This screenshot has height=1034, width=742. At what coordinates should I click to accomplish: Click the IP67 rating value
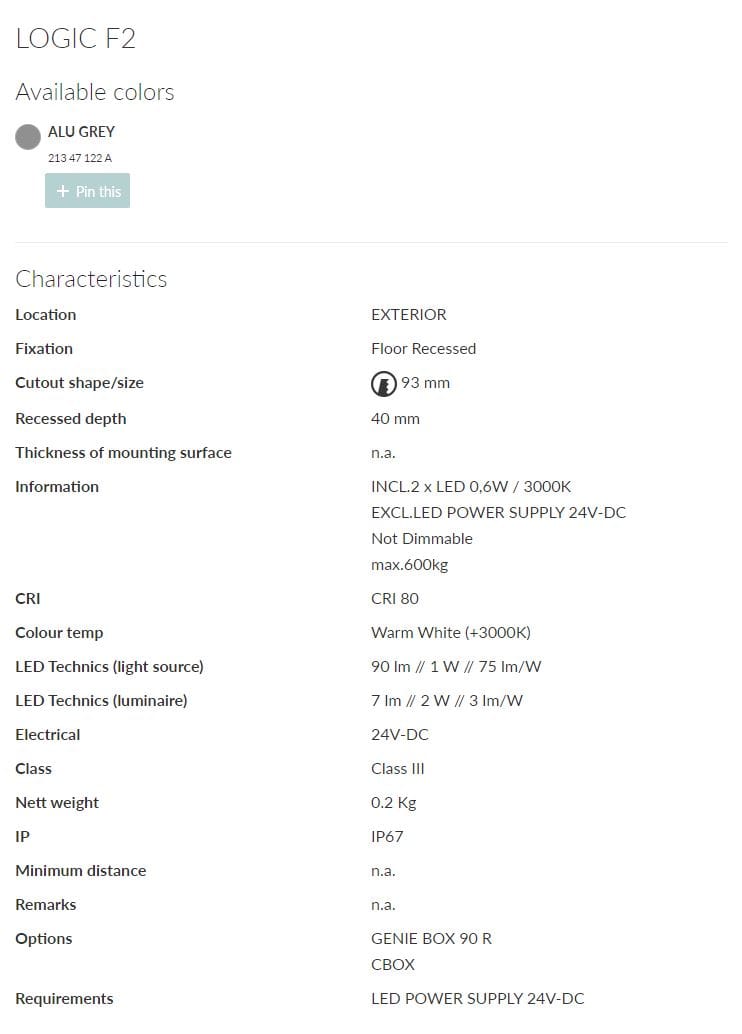[x=387, y=836]
